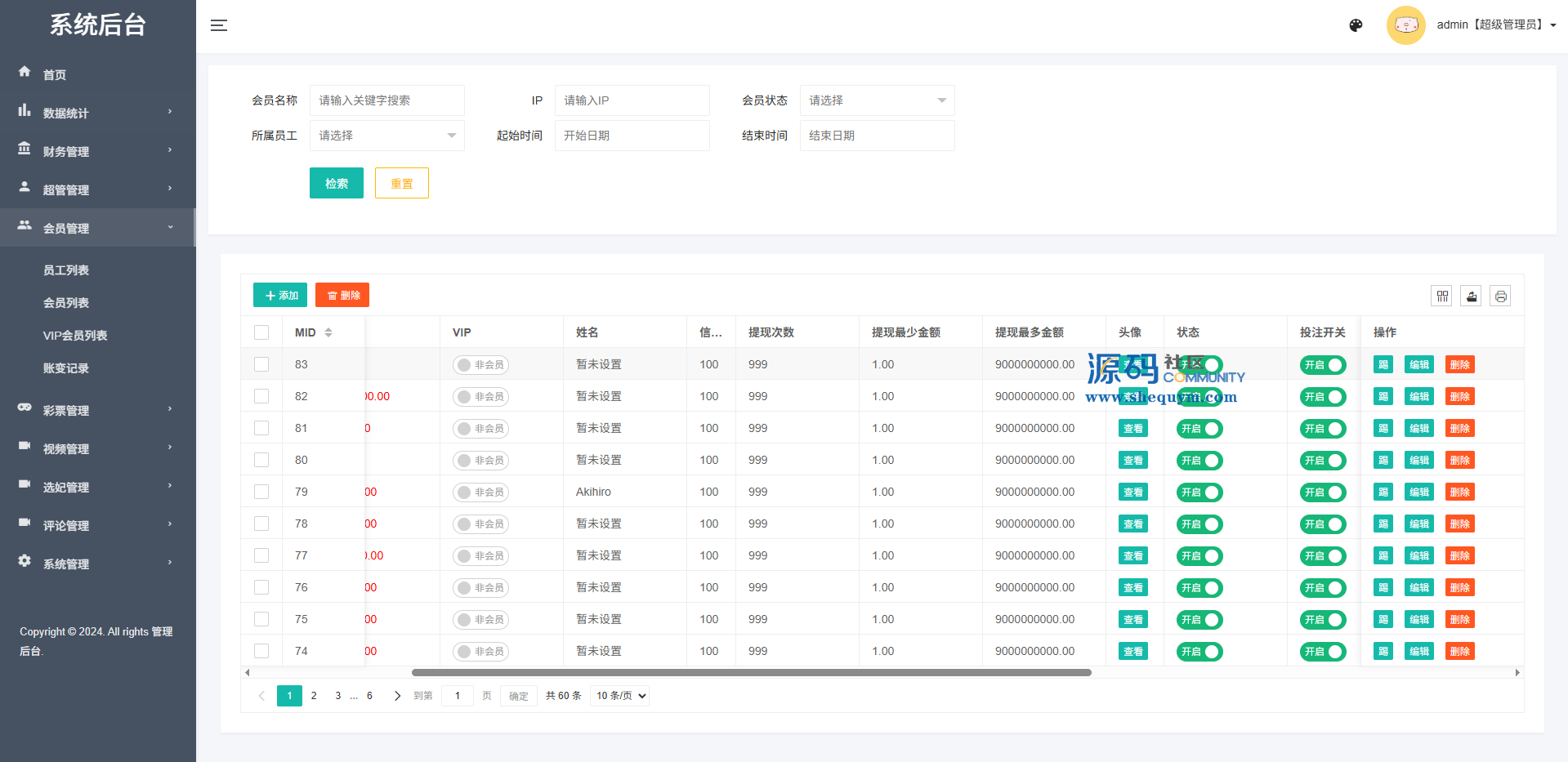Sort by MID column arrows
The height and width of the screenshot is (762, 1568).
tap(328, 332)
